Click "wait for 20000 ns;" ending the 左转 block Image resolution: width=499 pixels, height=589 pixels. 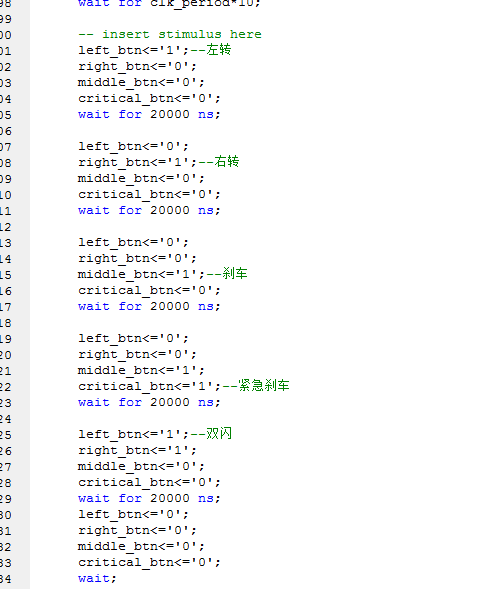coord(149,114)
